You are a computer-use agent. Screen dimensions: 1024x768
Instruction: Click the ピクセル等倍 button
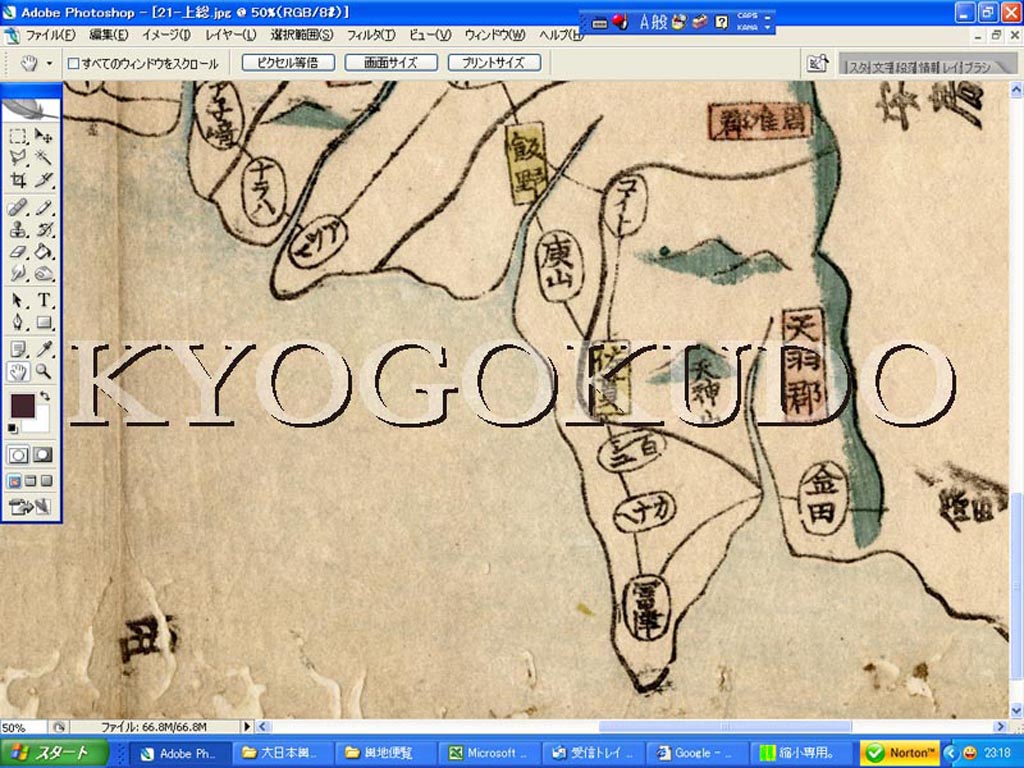[x=288, y=63]
